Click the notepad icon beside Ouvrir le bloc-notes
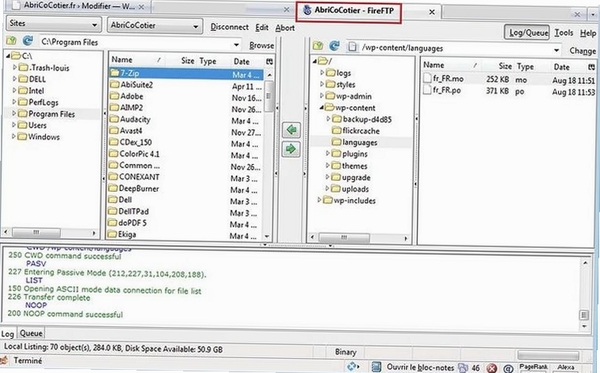 [377, 367]
